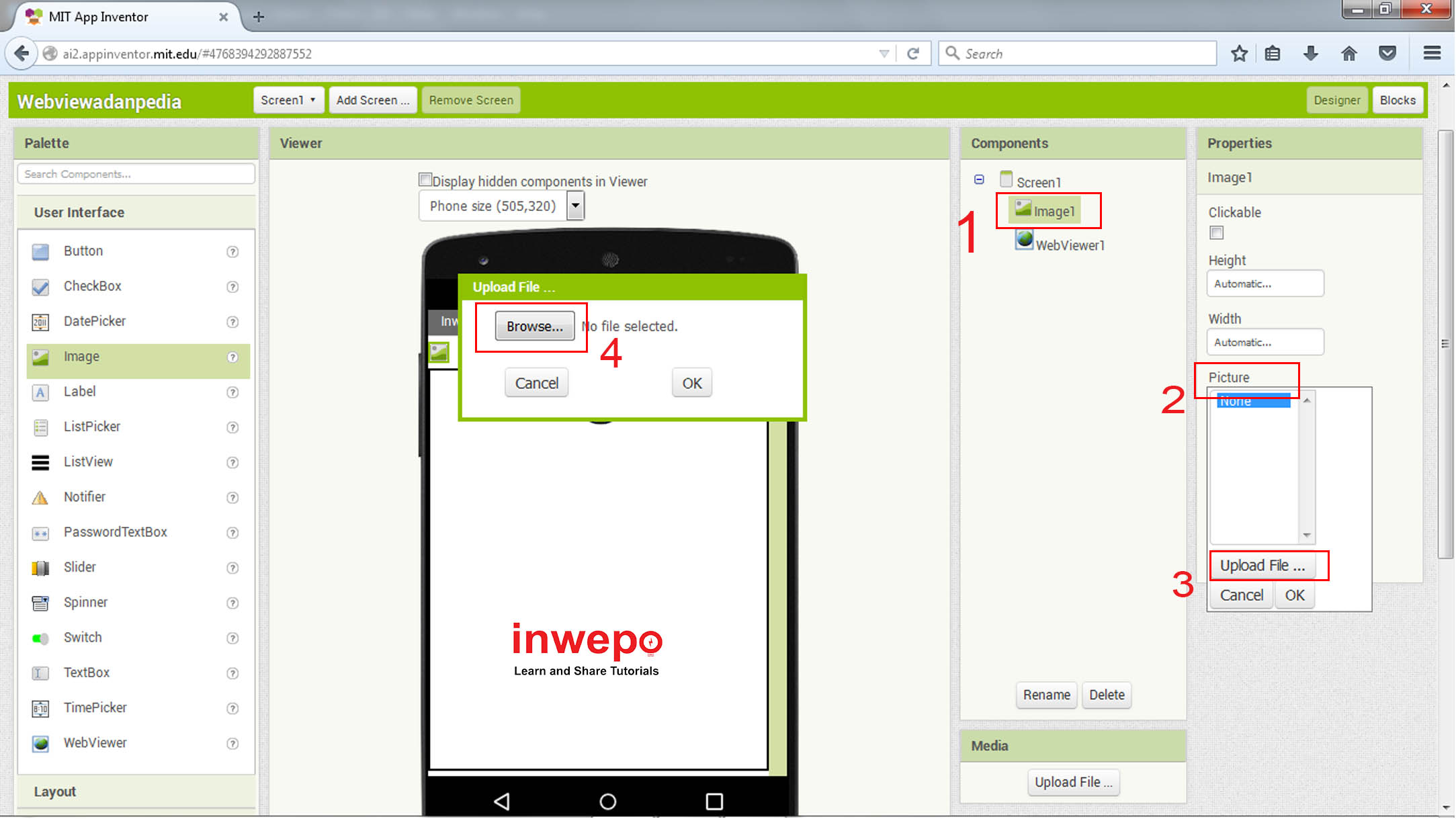Collapse the Screen1 tree node
The height and width of the screenshot is (819, 1456).
(979, 180)
